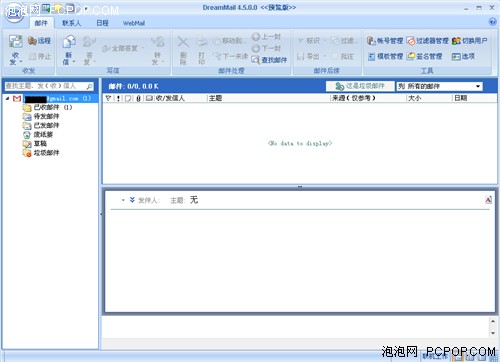
Task: Open 签名管理 signature manager
Action: pyautogui.click(x=425, y=56)
